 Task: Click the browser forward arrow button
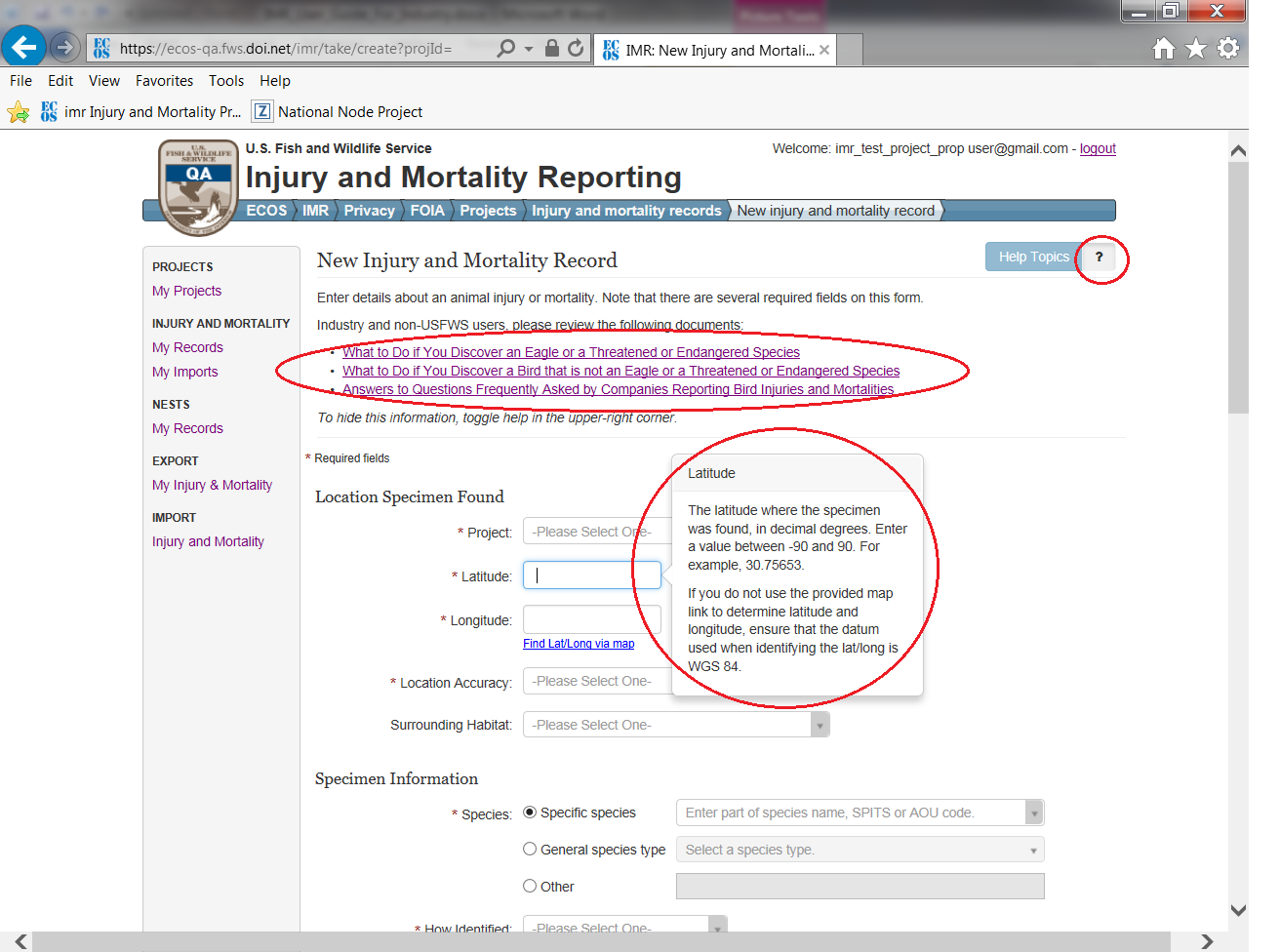click(x=64, y=47)
